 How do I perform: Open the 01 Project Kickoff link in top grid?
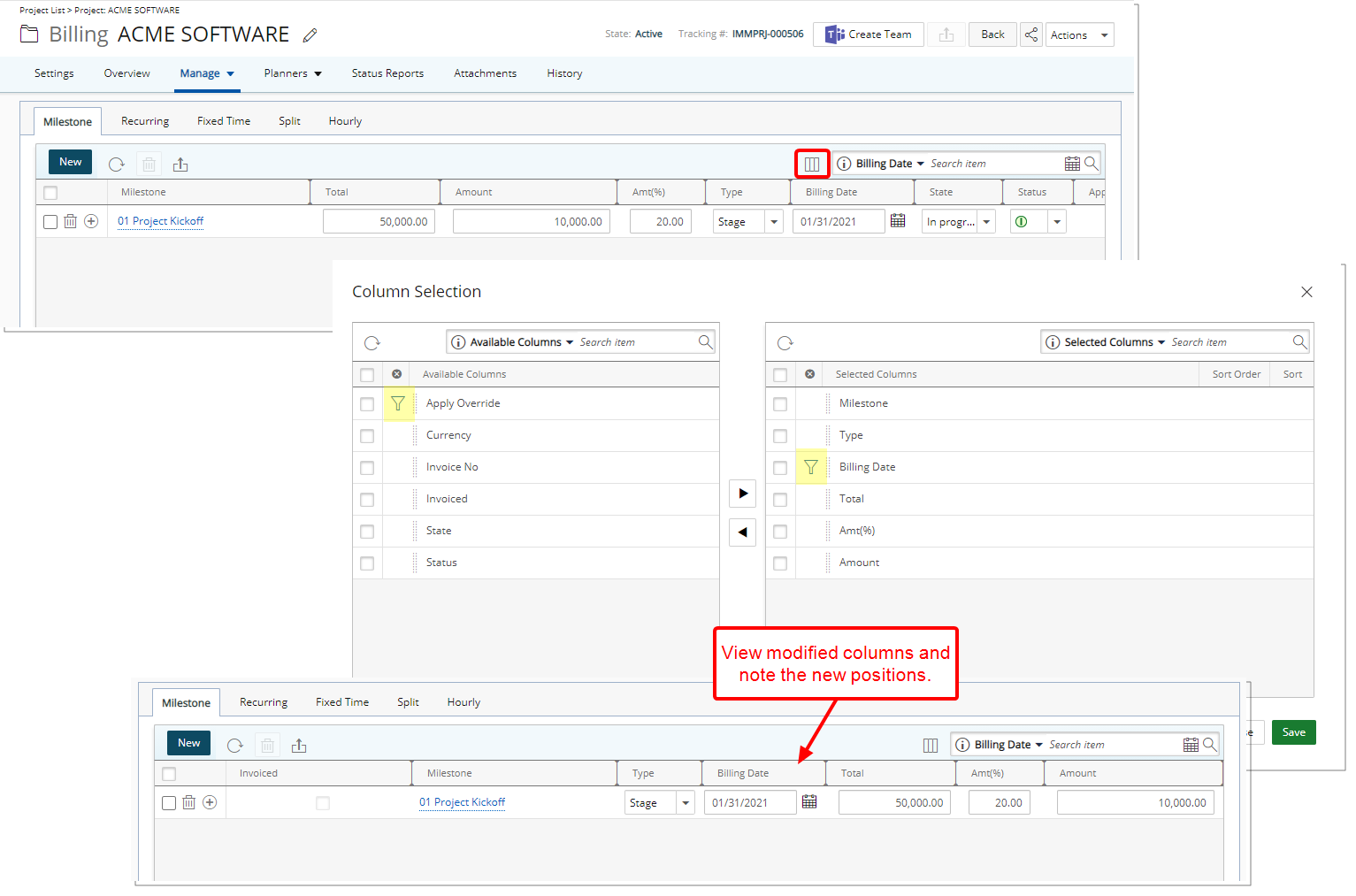tap(161, 221)
